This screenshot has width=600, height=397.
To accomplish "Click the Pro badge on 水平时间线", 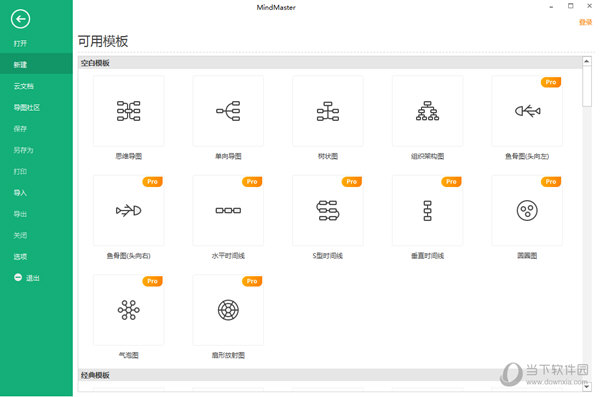I will pos(252,181).
